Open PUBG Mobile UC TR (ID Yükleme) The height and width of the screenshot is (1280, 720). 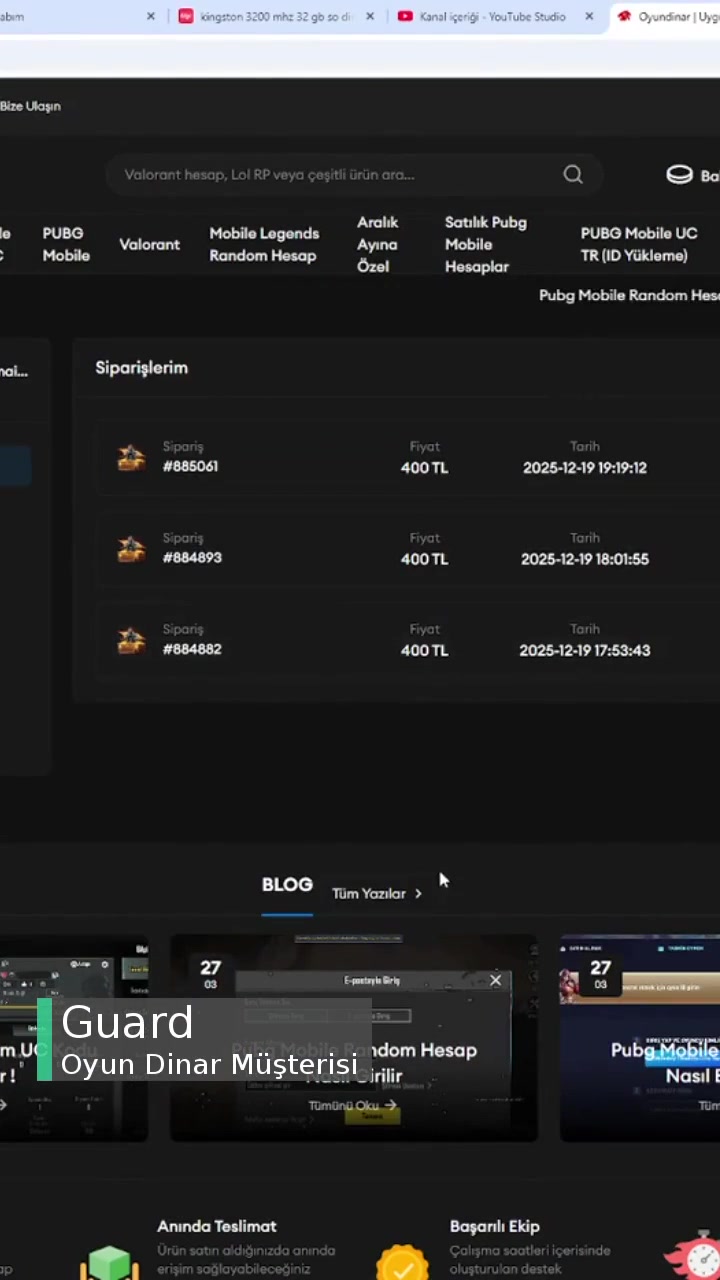coord(639,244)
